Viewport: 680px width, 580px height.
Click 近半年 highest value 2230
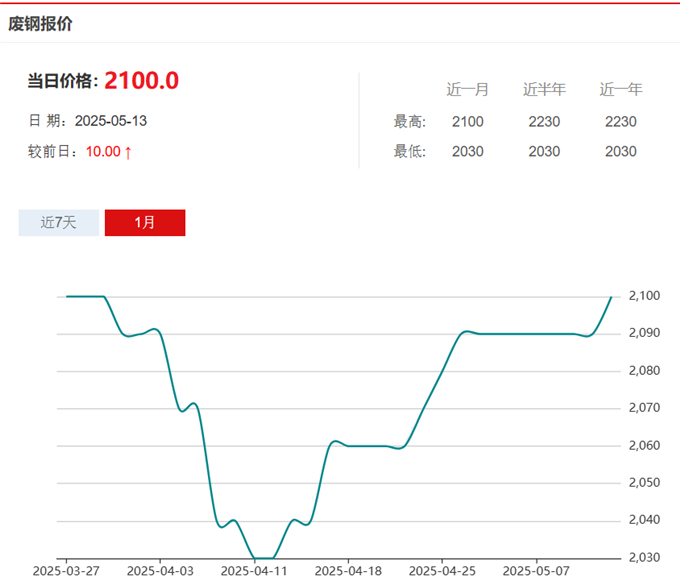pos(544,121)
